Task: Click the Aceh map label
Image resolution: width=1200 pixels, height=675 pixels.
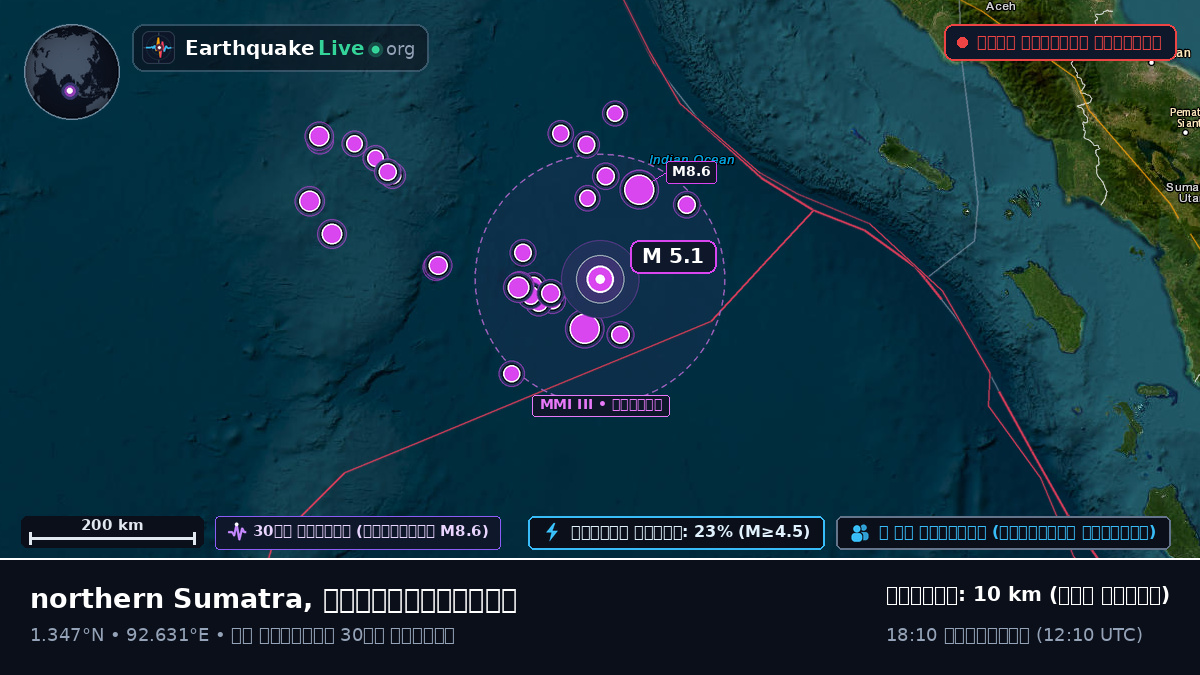Action: click(x=1001, y=6)
